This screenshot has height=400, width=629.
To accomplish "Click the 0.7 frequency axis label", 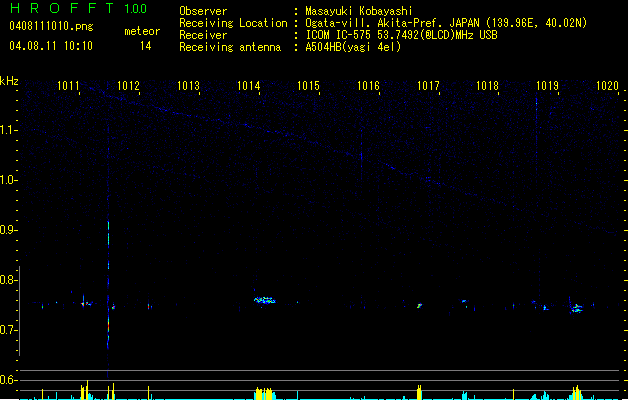I will click(x=8, y=330).
